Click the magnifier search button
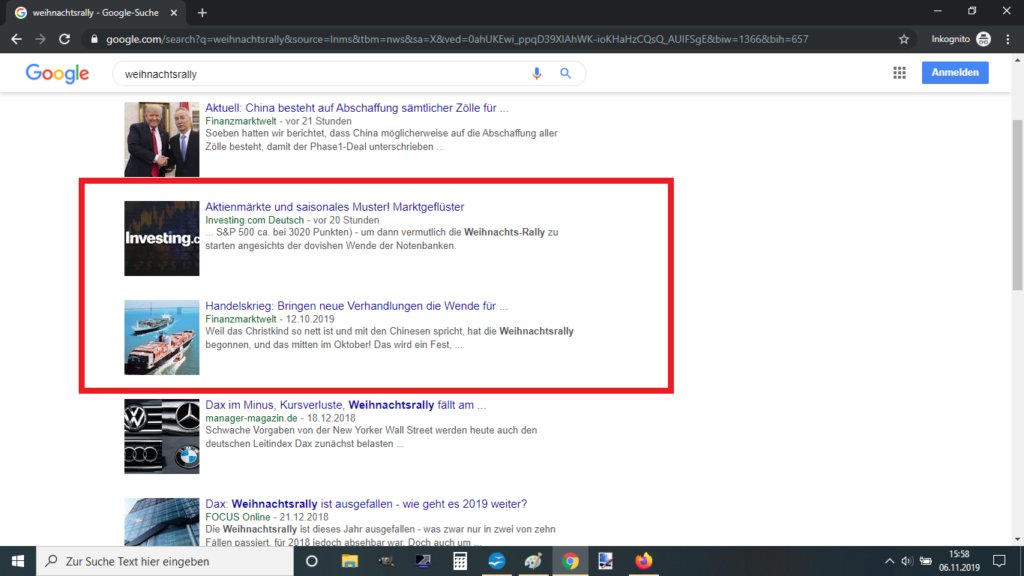The image size is (1024, 576). click(x=566, y=74)
